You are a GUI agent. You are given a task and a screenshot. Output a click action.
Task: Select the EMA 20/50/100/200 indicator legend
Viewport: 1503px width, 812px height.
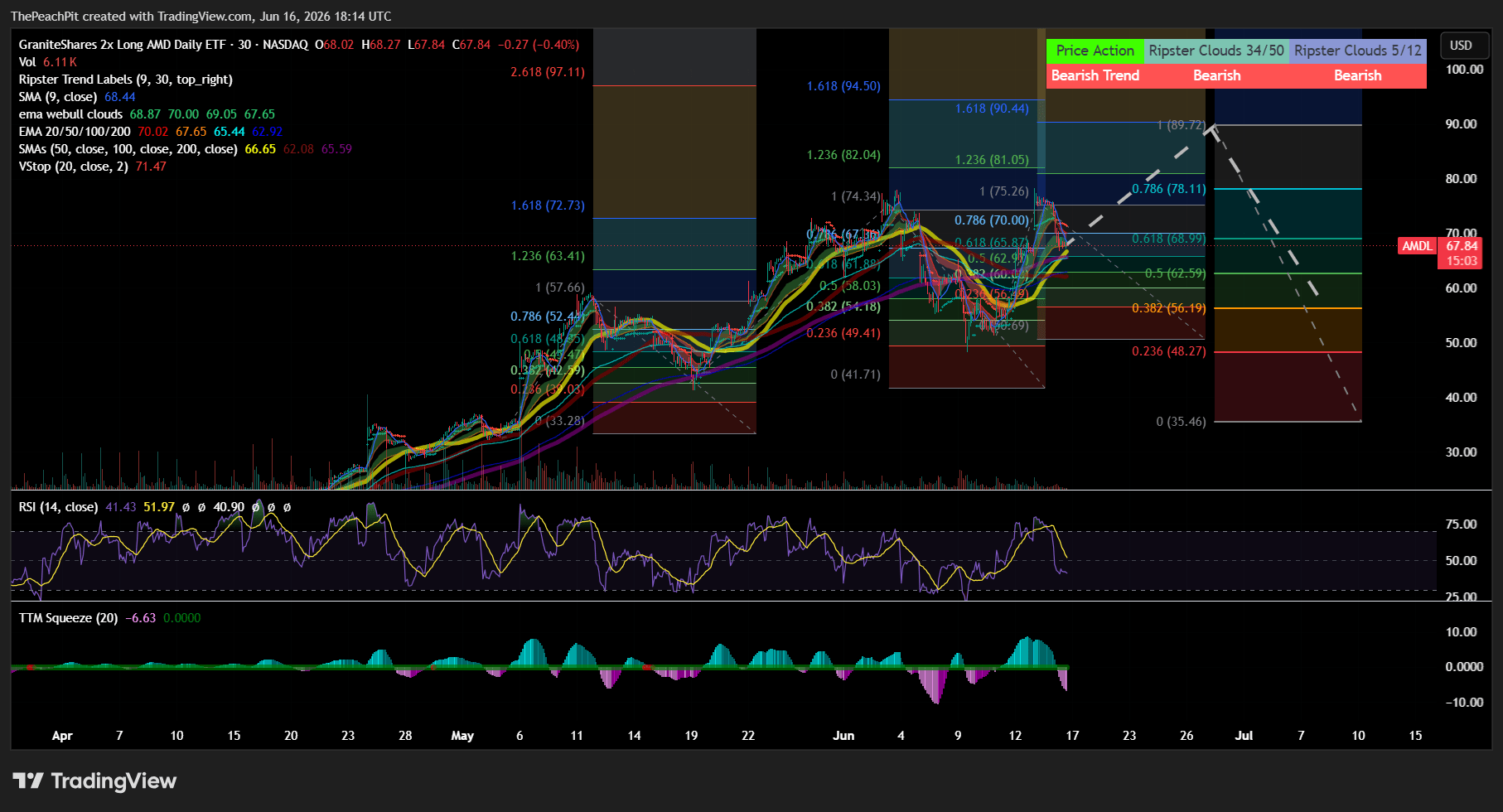[x=151, y=132]
